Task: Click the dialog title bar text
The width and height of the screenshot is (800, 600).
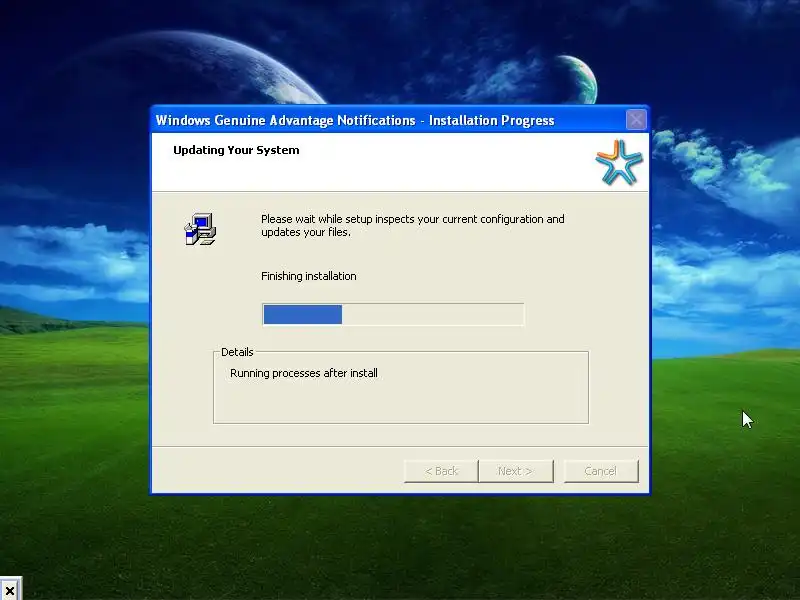Action: pyautogui.click(x=355, y=120)
